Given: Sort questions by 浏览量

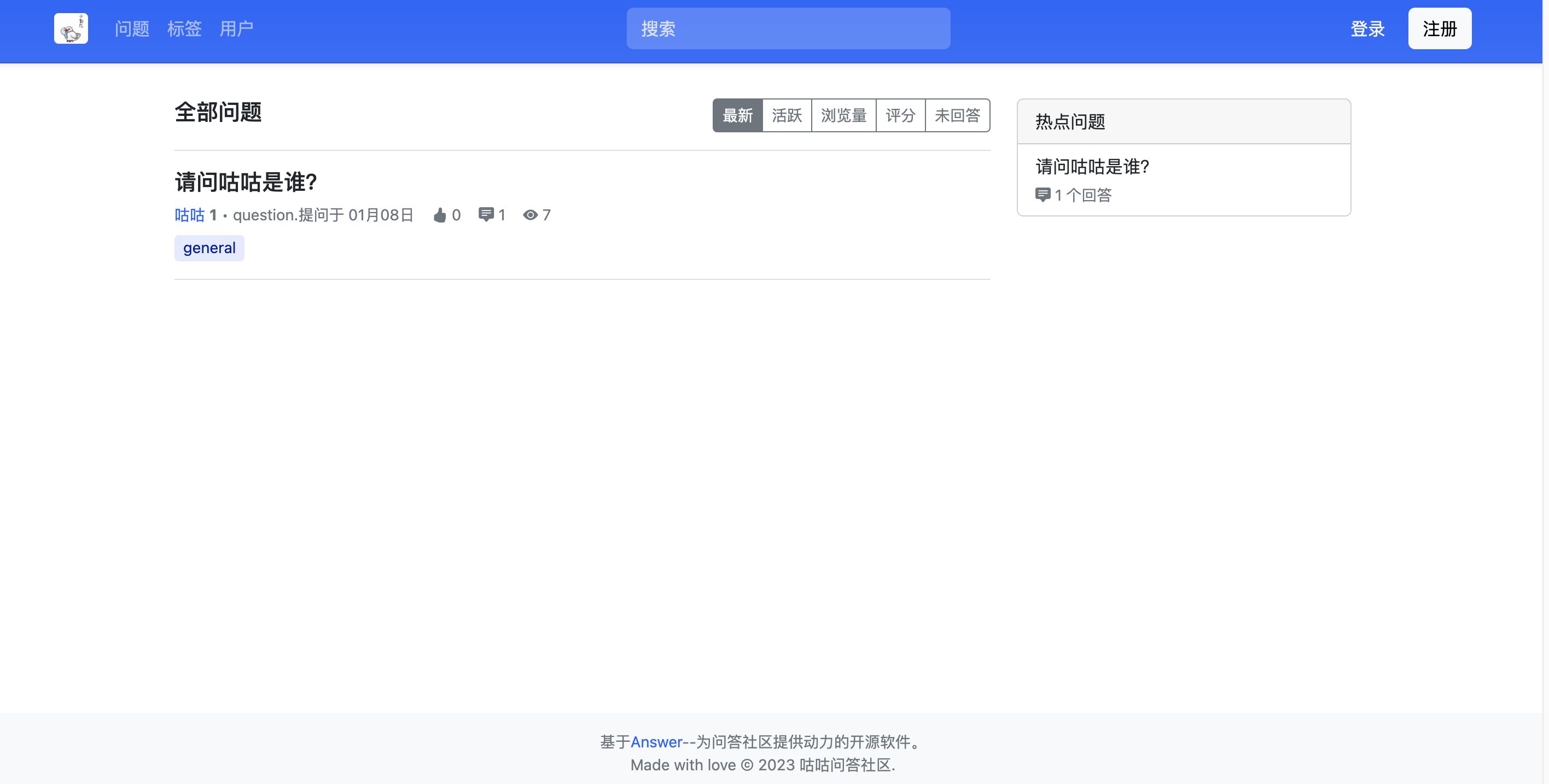Looking at the screenshot, I should tap(843, 115).
